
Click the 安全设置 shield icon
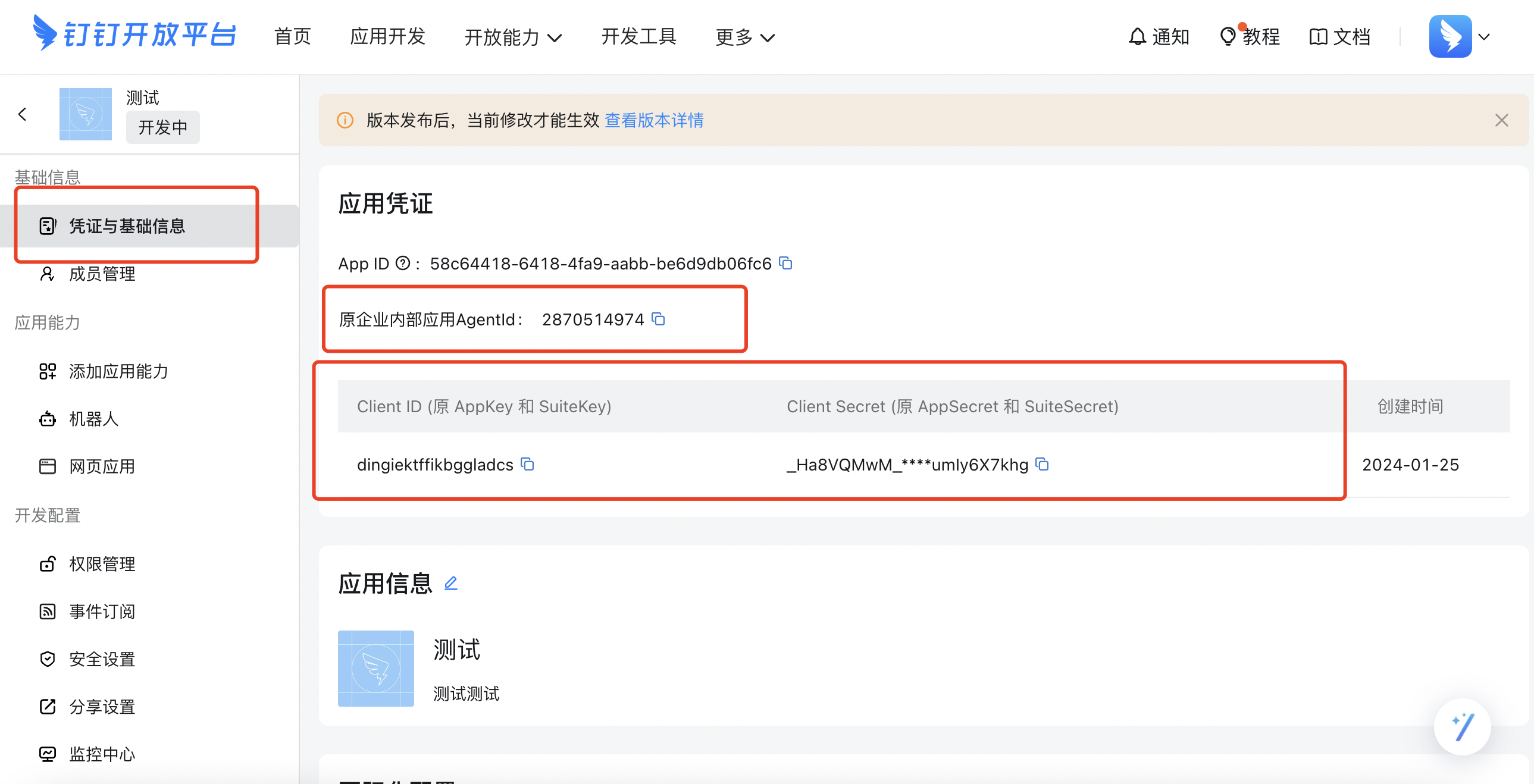pos(48,660)
